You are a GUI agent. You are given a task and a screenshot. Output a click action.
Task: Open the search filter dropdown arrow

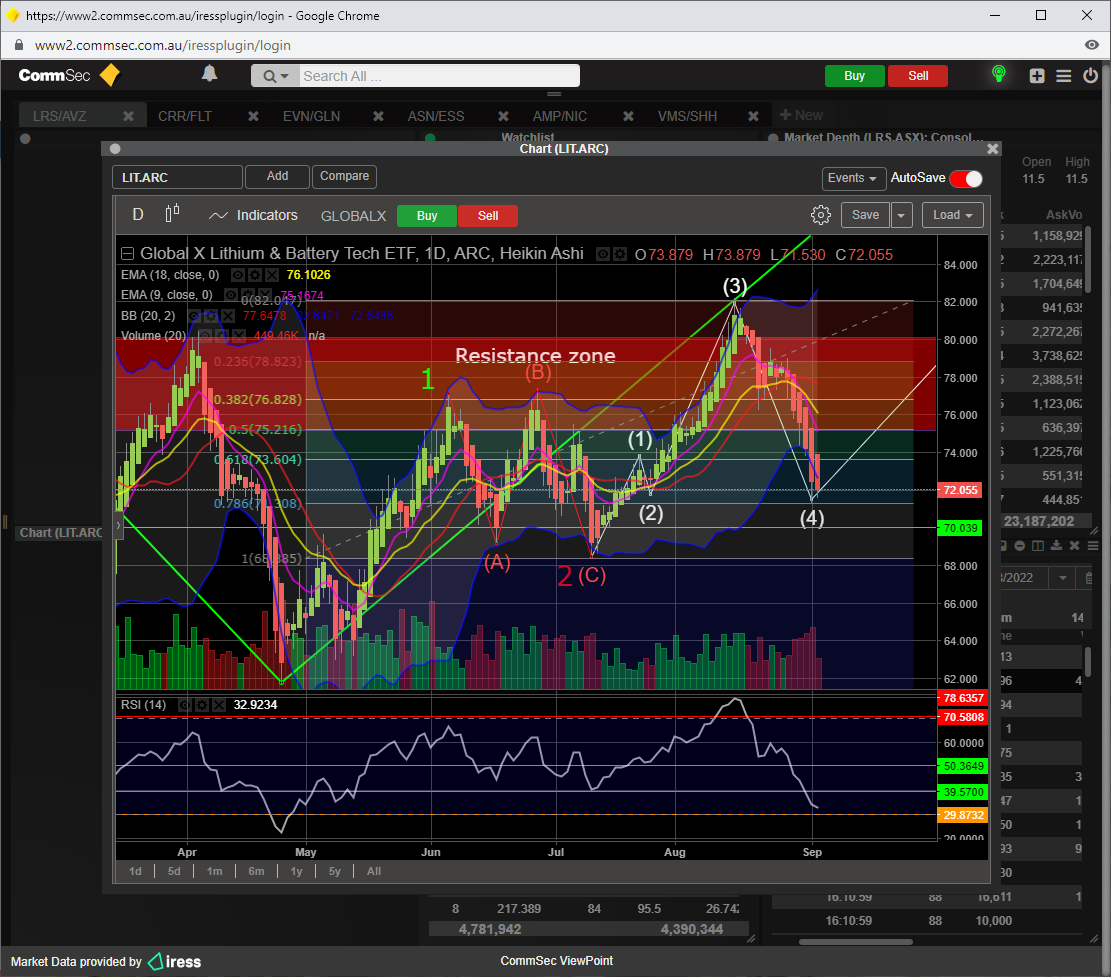coord(285,76)
